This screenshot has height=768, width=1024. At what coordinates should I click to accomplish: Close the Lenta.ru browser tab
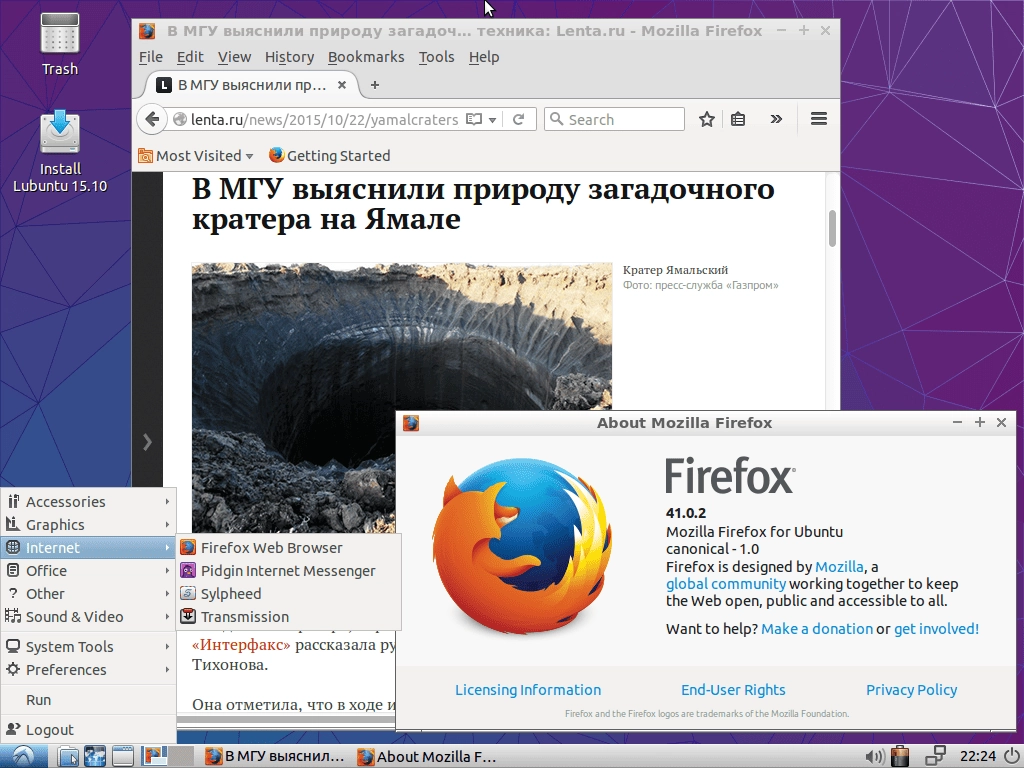[342, 85]
